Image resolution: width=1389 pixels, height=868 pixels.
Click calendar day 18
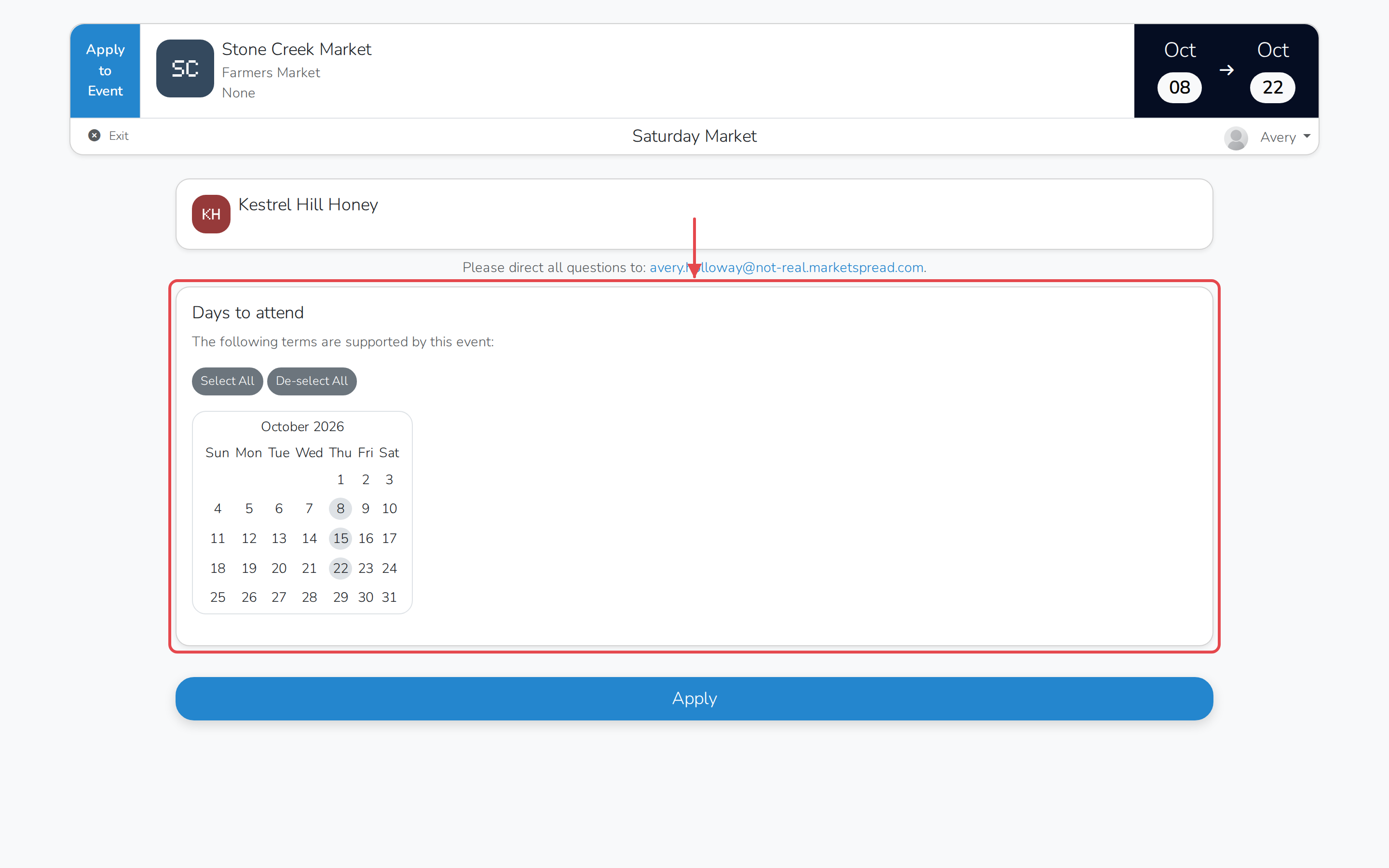click(x=218, y=569)
